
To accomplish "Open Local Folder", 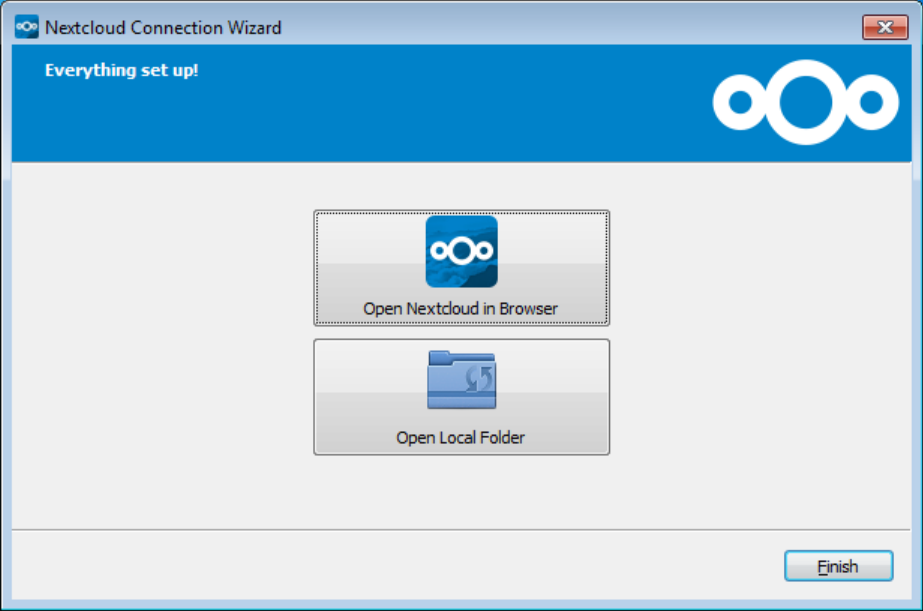I will [461, 397].
